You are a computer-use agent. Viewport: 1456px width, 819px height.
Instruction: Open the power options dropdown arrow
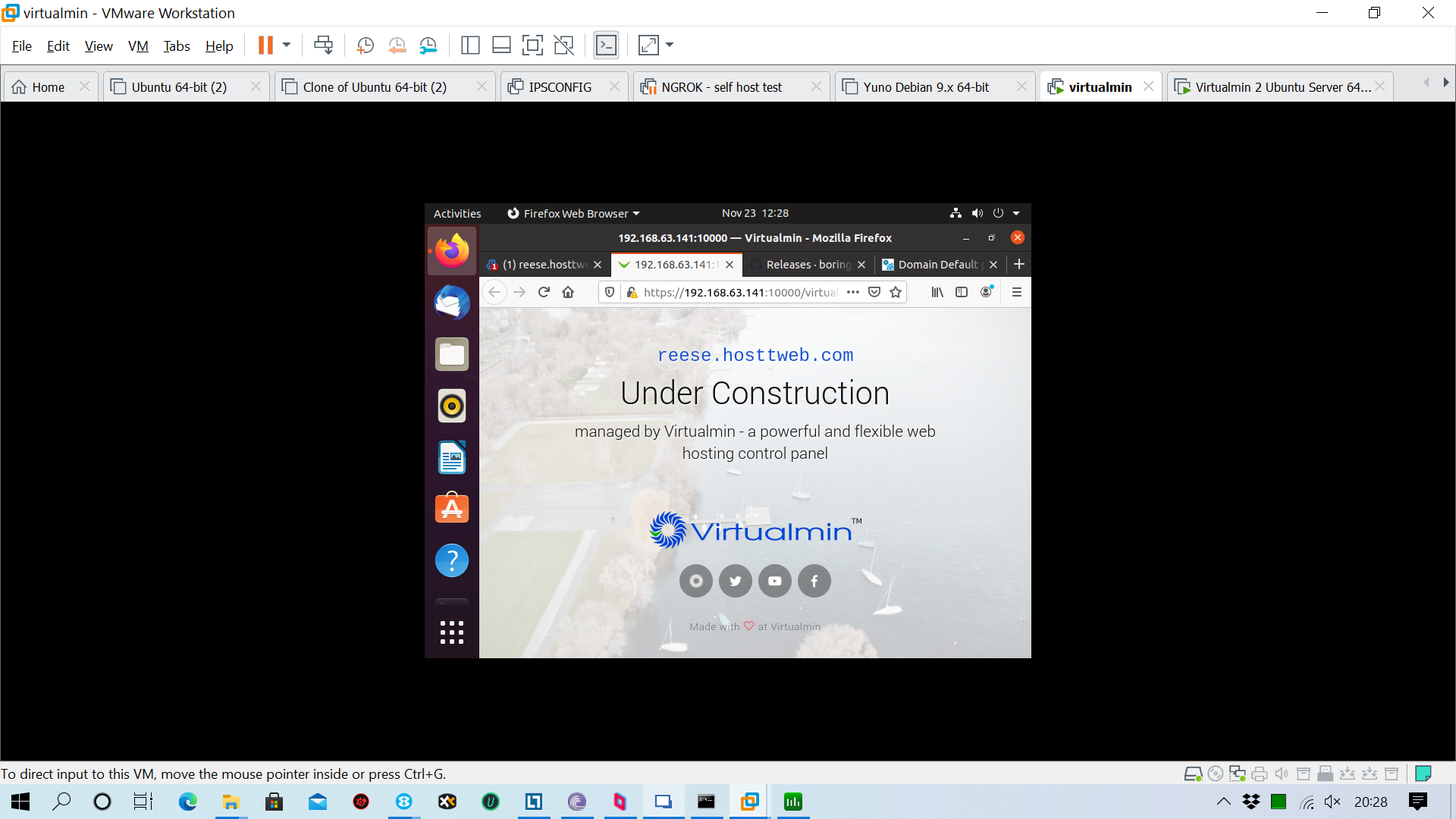pos(287,45)
